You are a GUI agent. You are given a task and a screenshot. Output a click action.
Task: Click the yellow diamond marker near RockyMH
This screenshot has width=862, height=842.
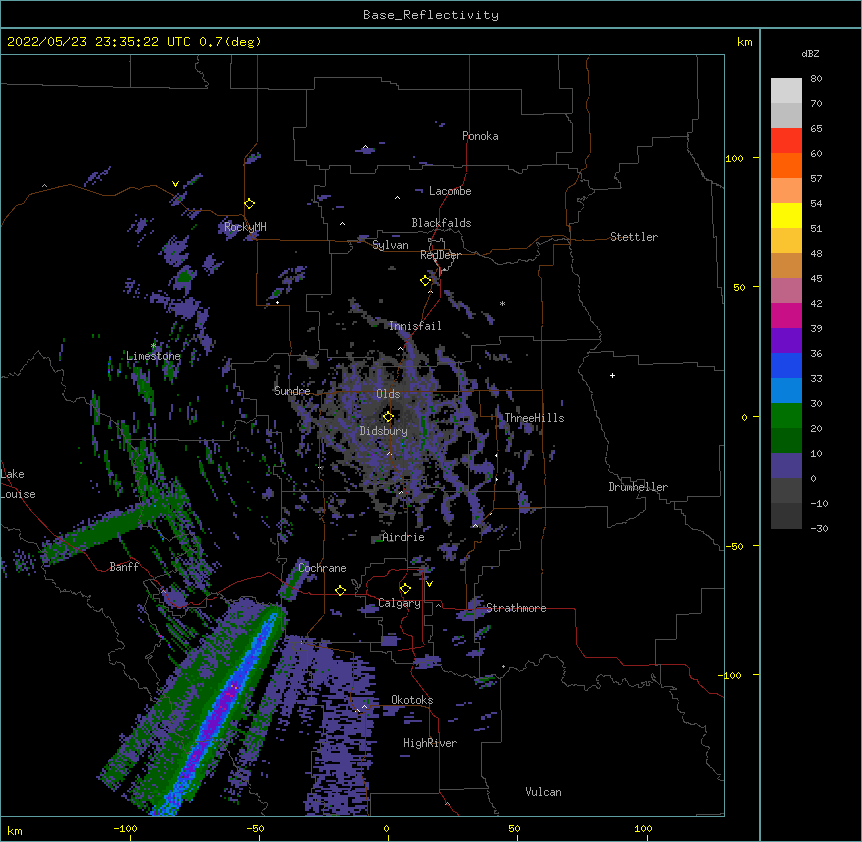pos(249,203)
